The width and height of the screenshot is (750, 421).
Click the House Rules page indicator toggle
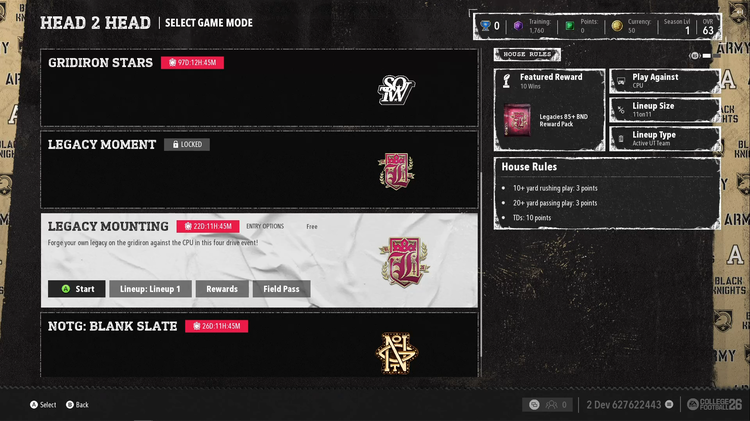click(x=705, y=56)
